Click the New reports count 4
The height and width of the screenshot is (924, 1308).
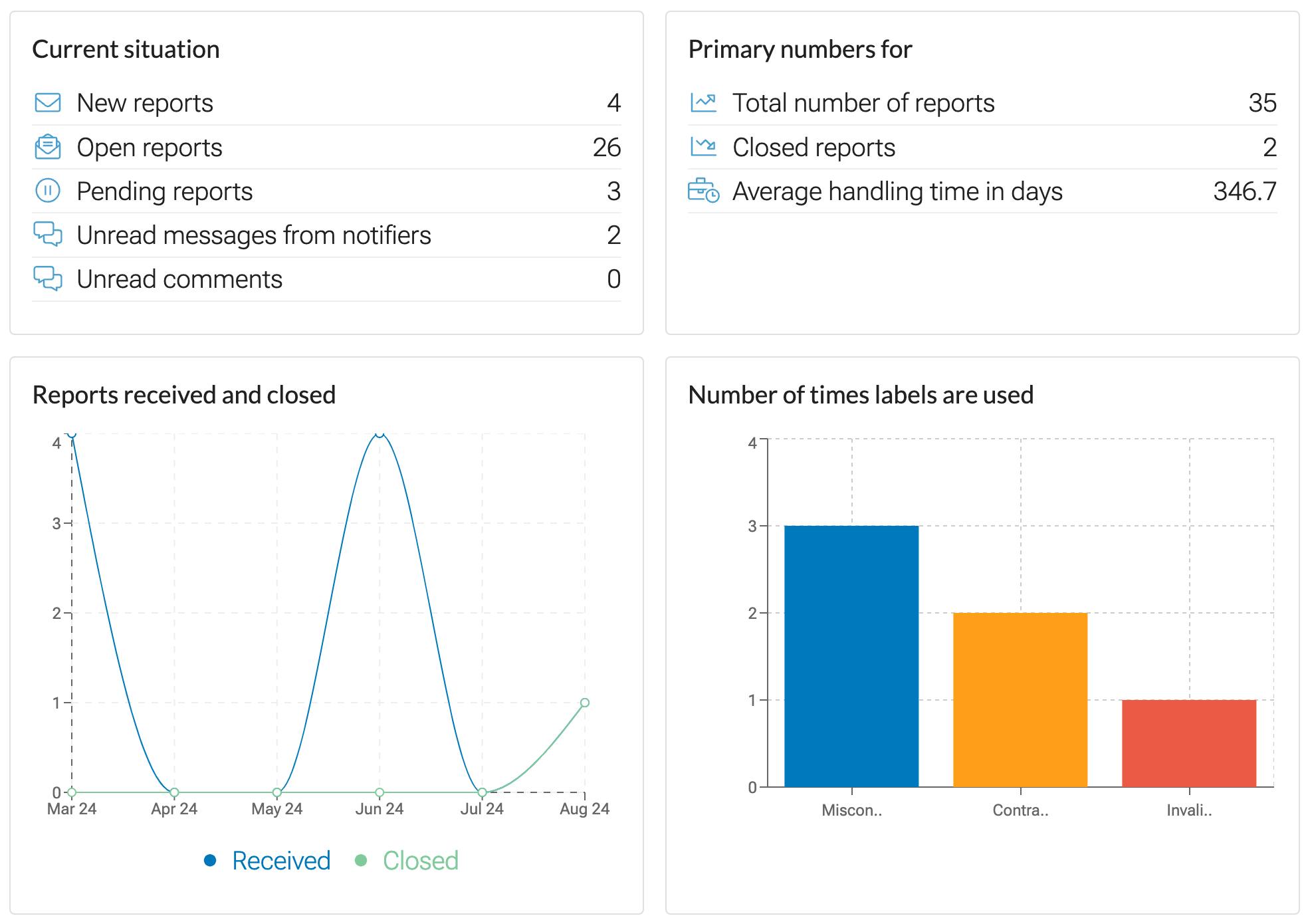[x=613, y=103]
